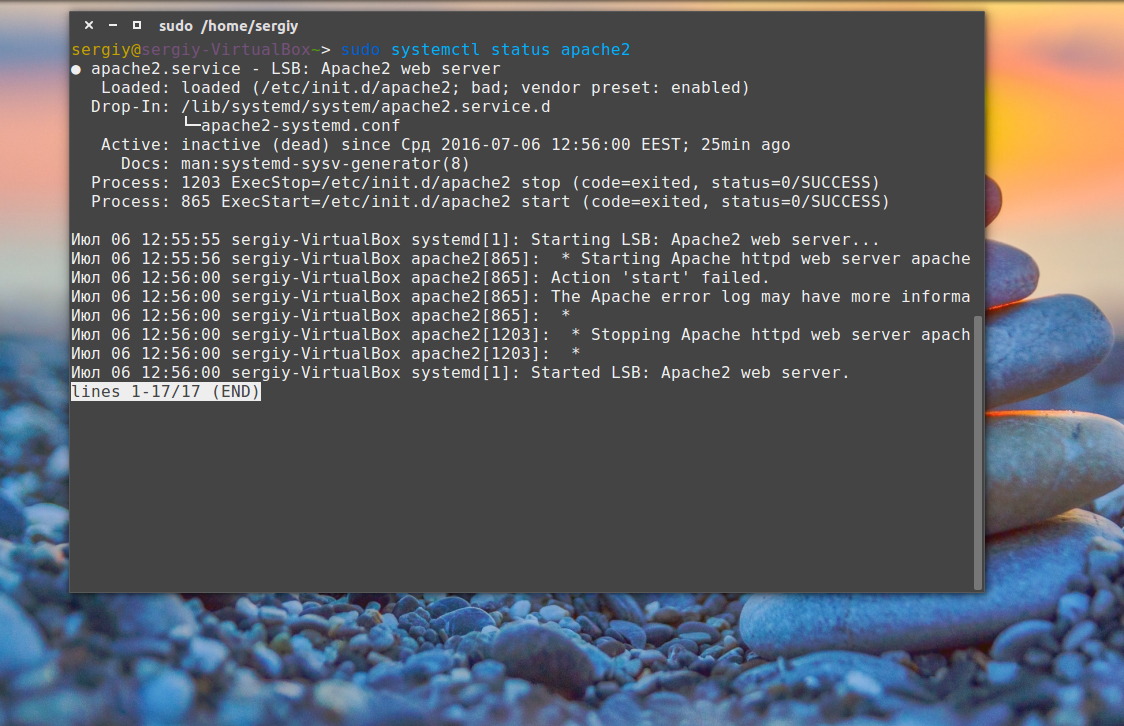Click the 'Started LSB: Apache2 web server.' log line
The height and width of the screenshot is (726, 1124).
pos(690,373)
